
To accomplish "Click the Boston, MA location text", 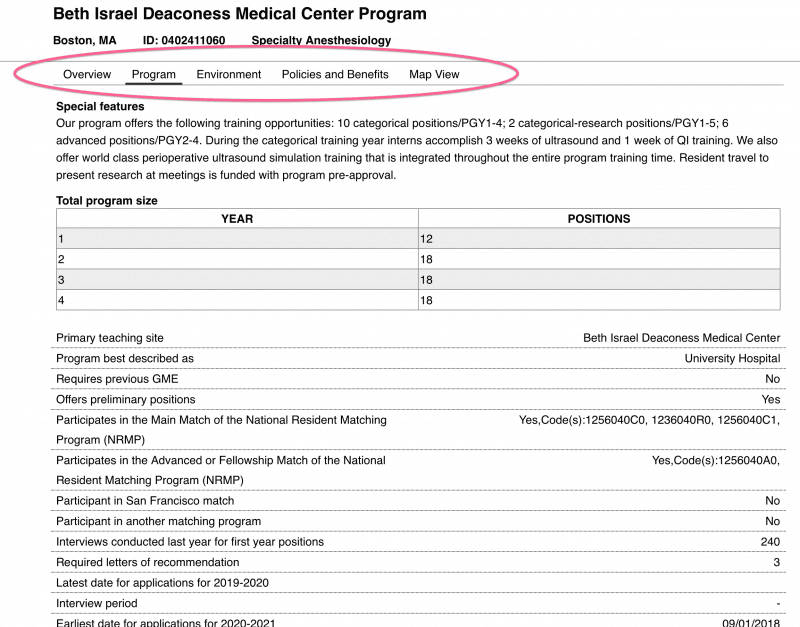I will 85,40.
